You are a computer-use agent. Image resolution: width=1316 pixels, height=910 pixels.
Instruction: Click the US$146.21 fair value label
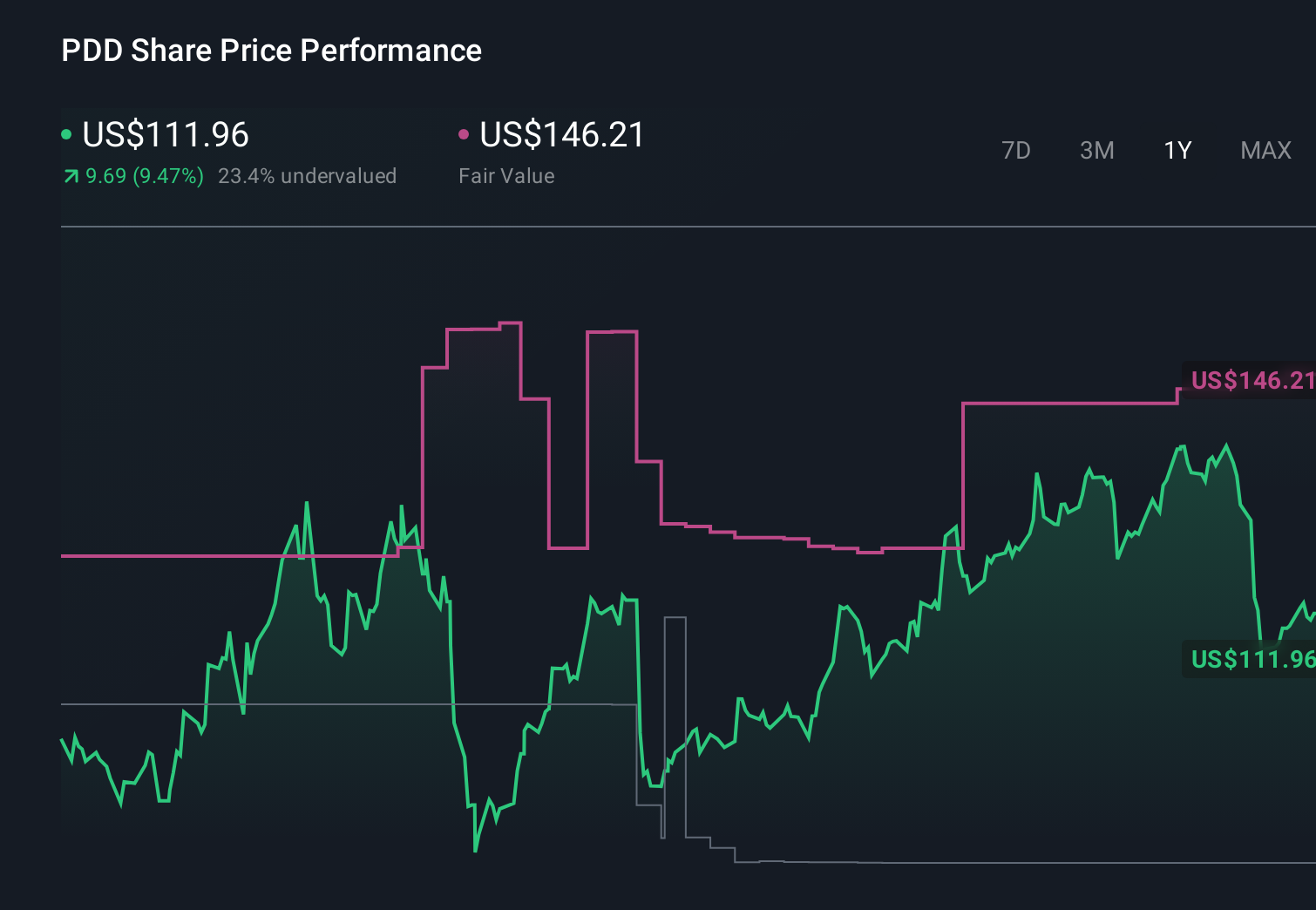(562, 135)
